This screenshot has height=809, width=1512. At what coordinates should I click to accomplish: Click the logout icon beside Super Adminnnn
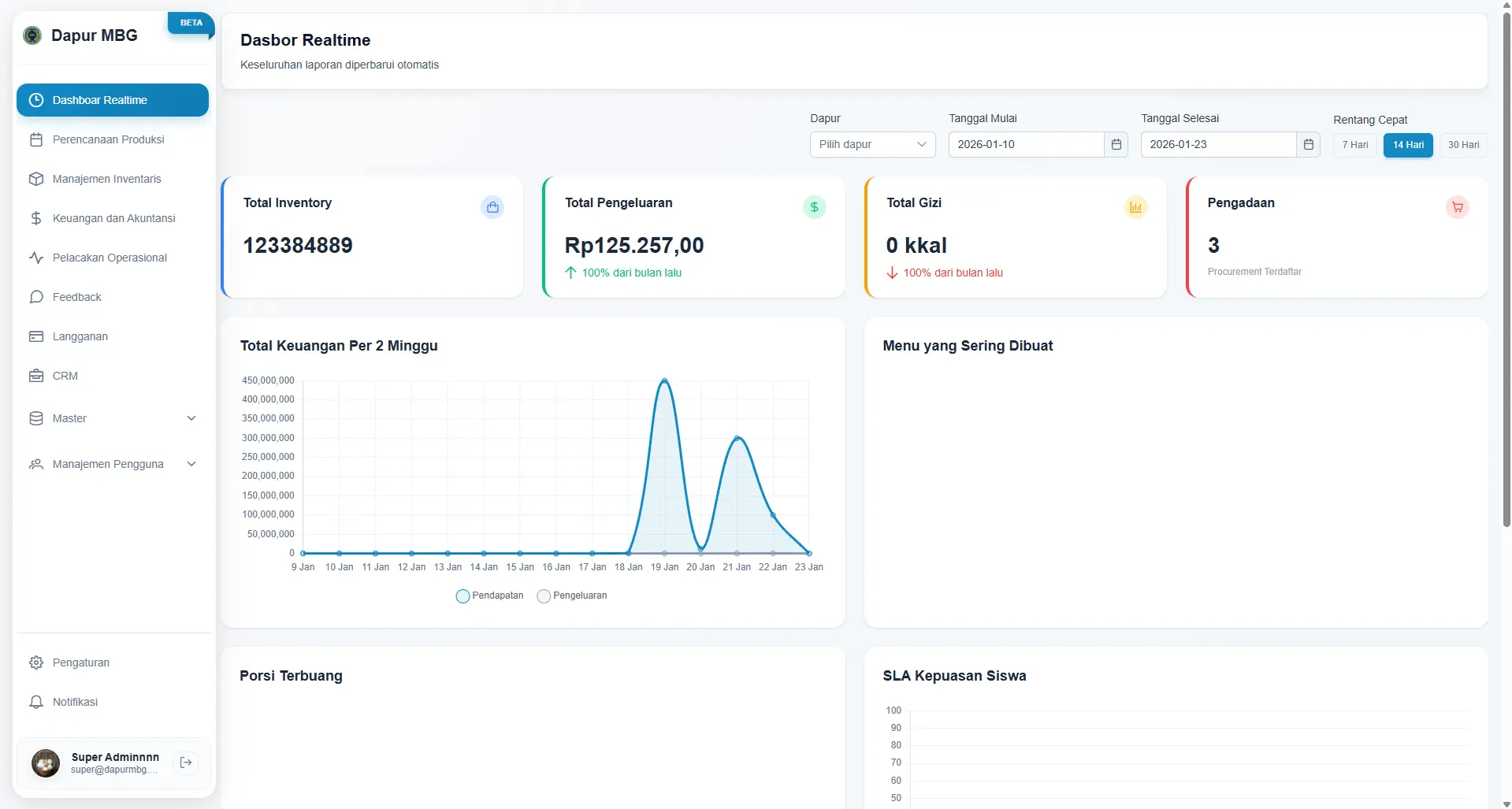(x=186, y=763)
